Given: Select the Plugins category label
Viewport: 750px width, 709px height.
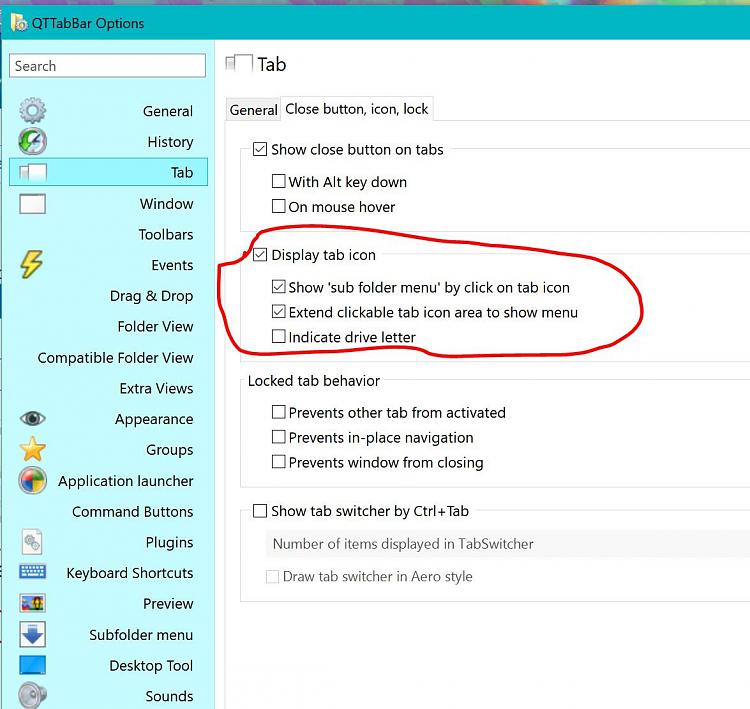Looking at the screenshot, I should pos(169,543).
